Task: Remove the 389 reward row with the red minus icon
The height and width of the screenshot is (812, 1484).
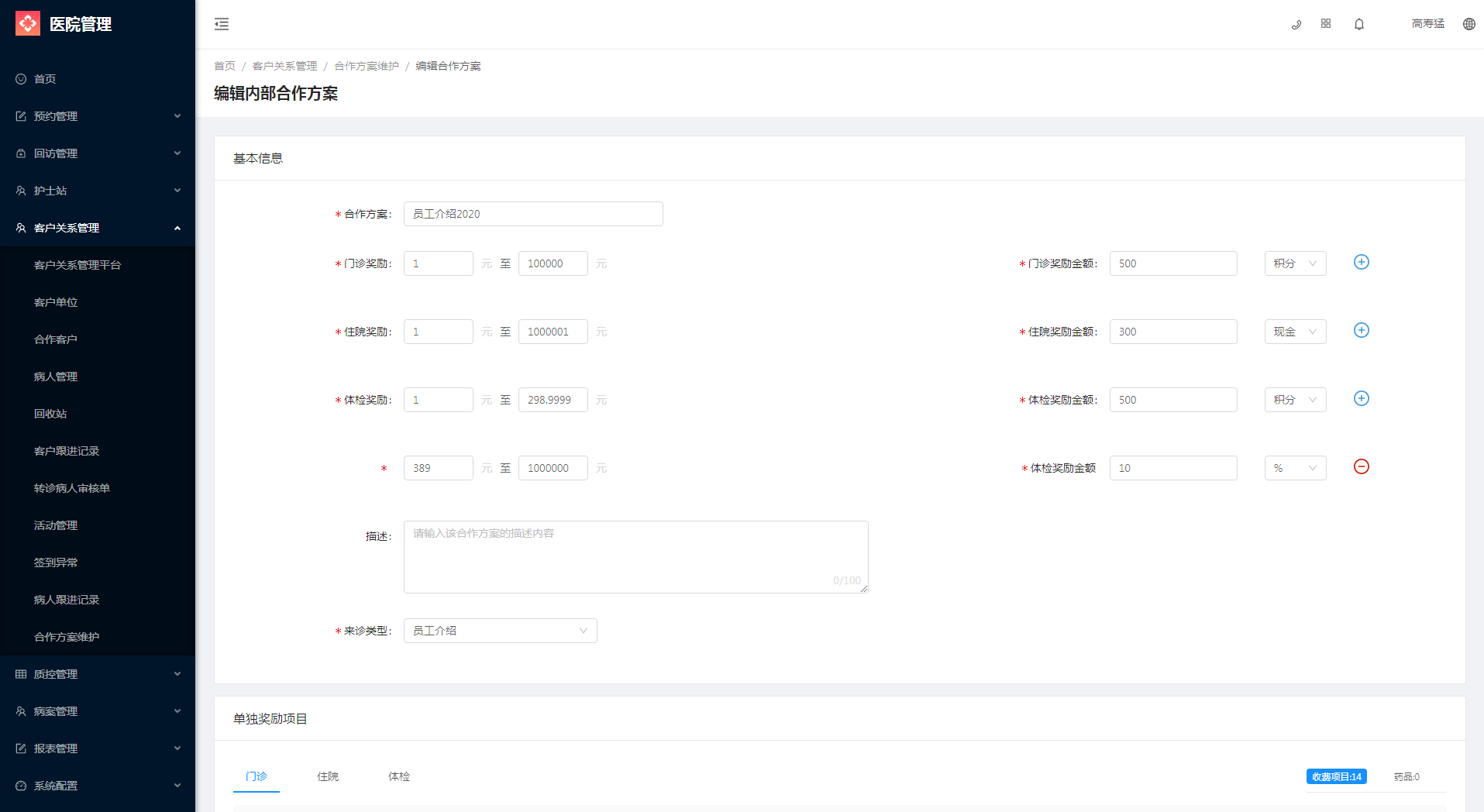Action: (1362, 466)
